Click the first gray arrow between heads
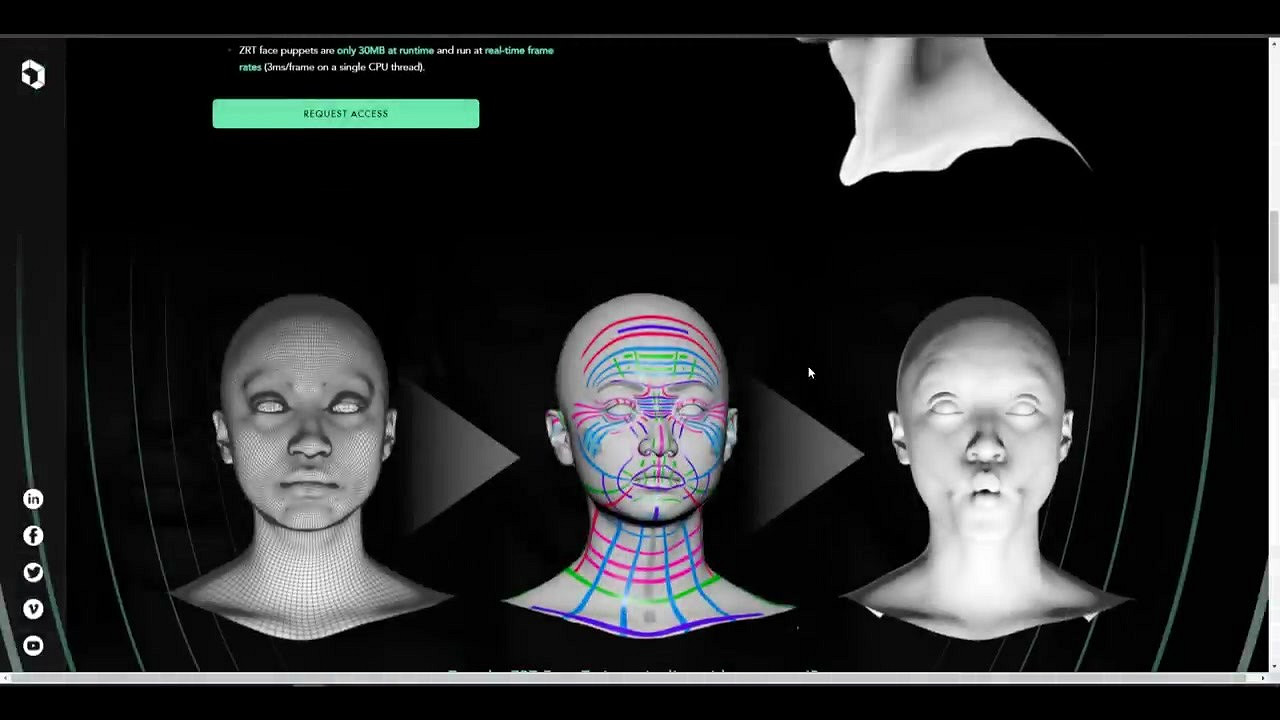 coord(460,457)
